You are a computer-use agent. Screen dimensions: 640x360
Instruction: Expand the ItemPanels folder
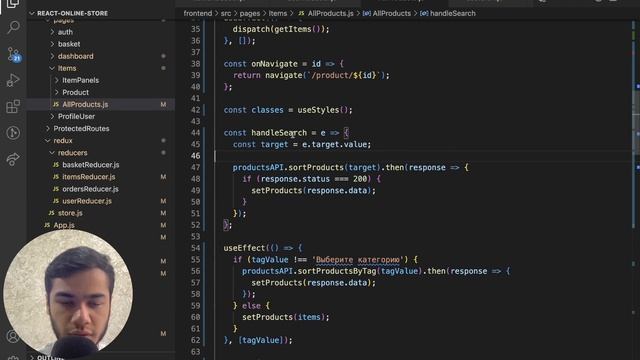tap(57, 80)
